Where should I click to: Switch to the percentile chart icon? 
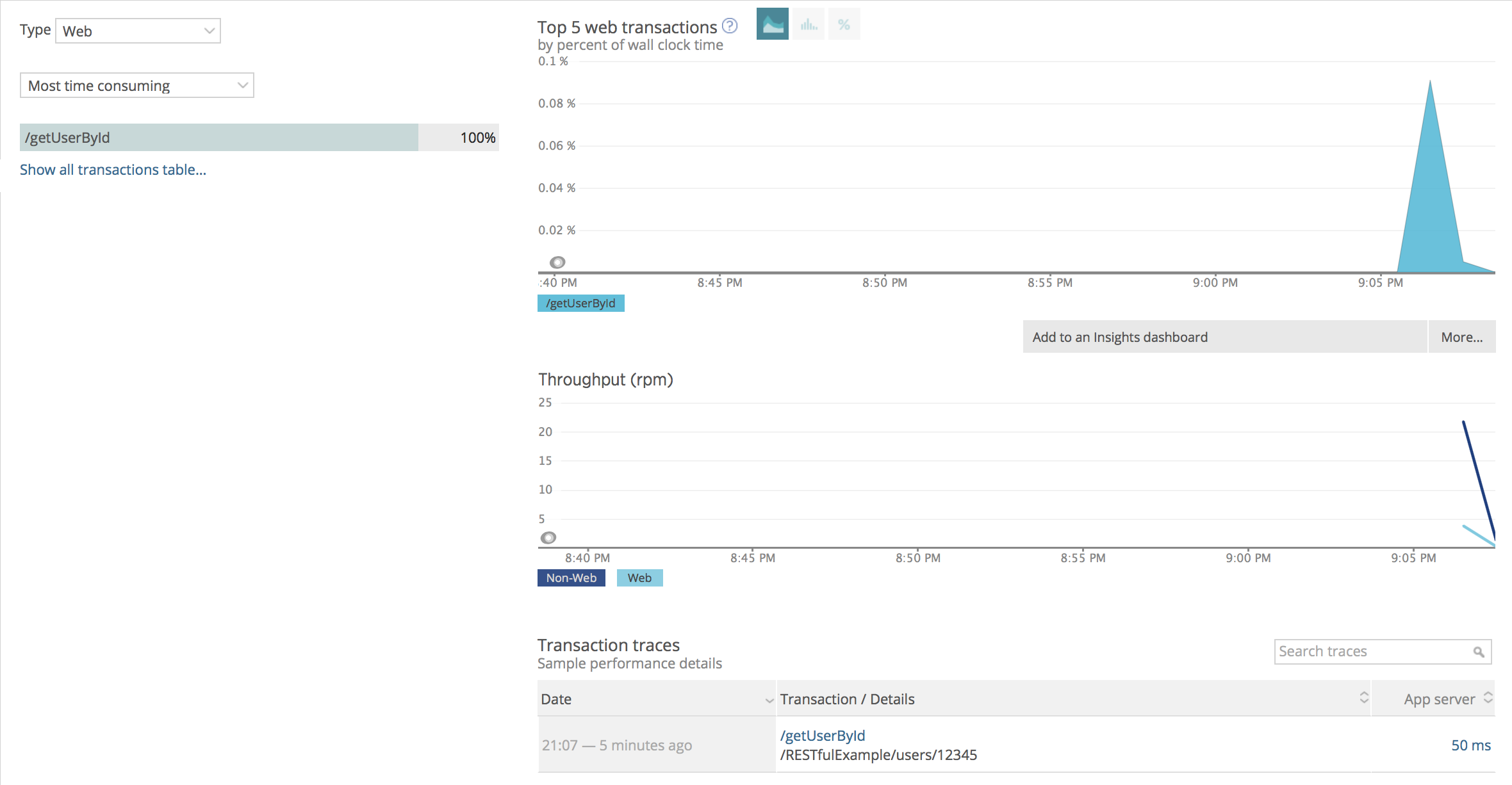(x=844, y=24)
